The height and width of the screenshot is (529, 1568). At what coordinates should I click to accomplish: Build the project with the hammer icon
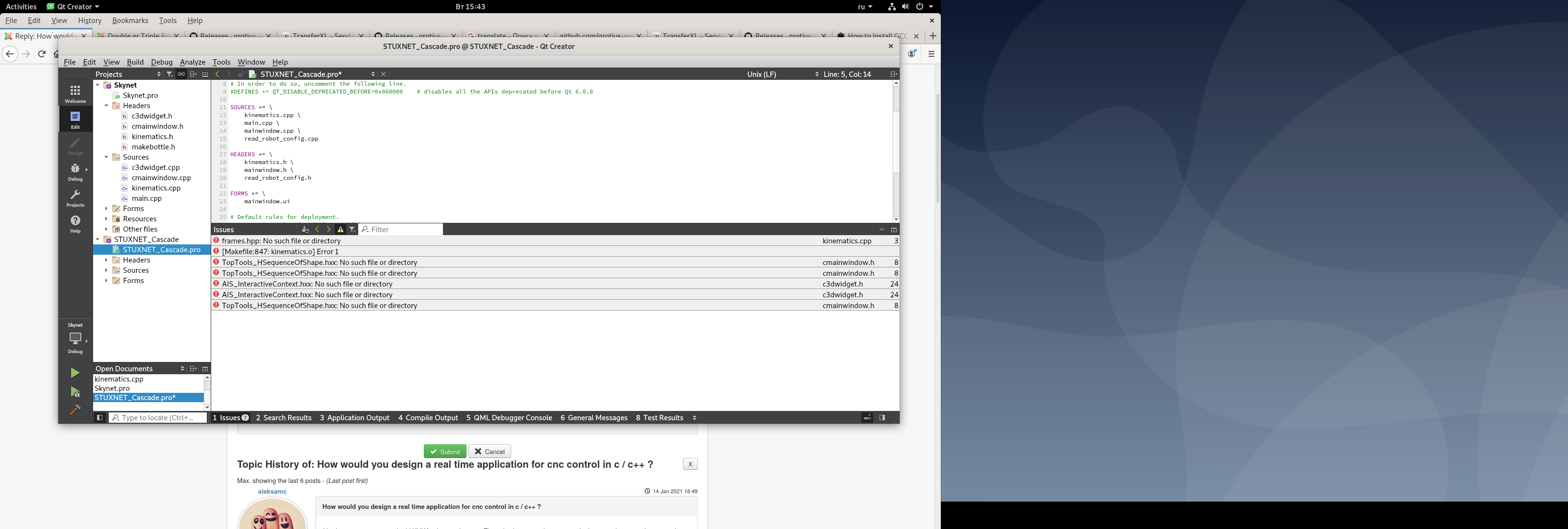click(x=75, y=409)
